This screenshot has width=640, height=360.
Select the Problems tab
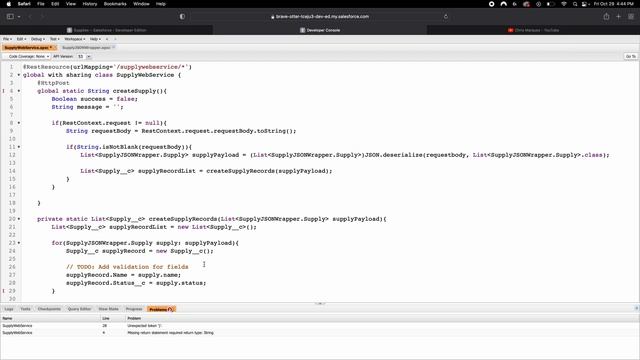[161, 309]
